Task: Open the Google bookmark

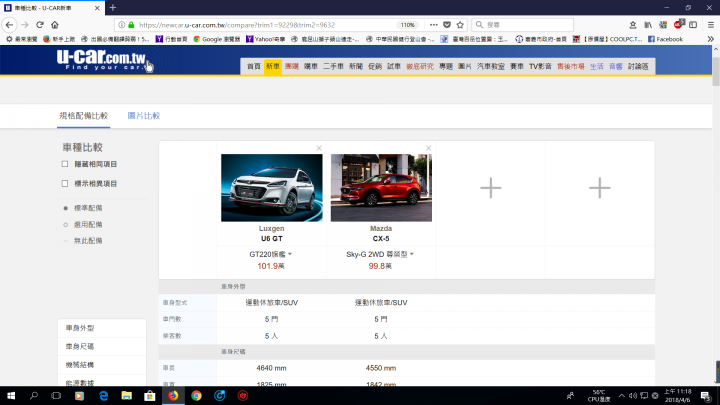Action: [217, 39]
